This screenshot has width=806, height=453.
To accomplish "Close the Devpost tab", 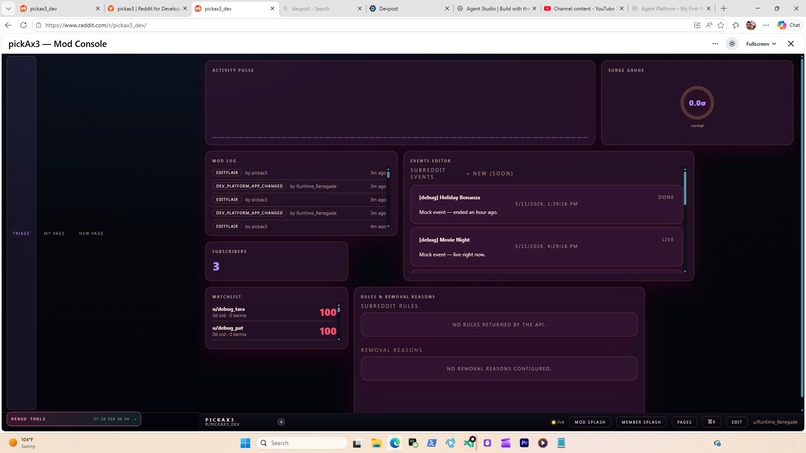I will point(447,8).
